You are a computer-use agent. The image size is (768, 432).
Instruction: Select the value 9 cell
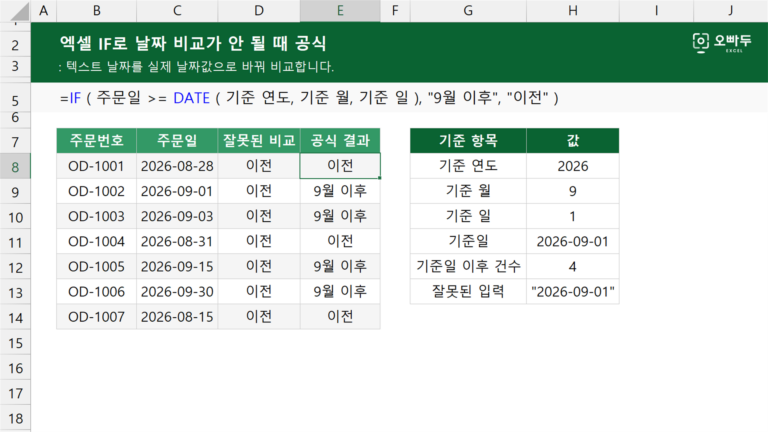pos(573,191)
